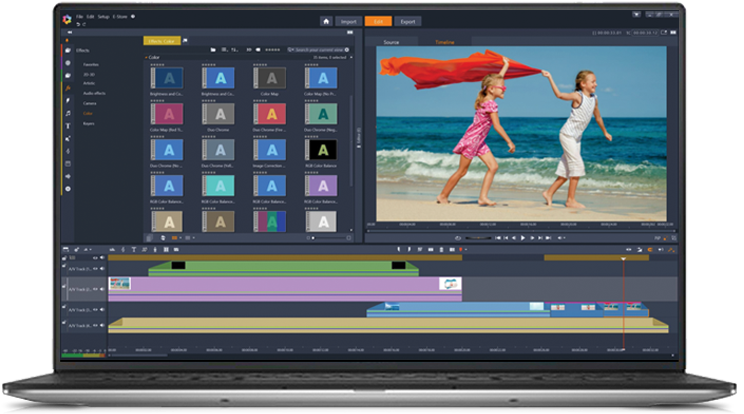Click the Effects: Color library tab
Screen dimensions: 744x414
tap(161, 41)
